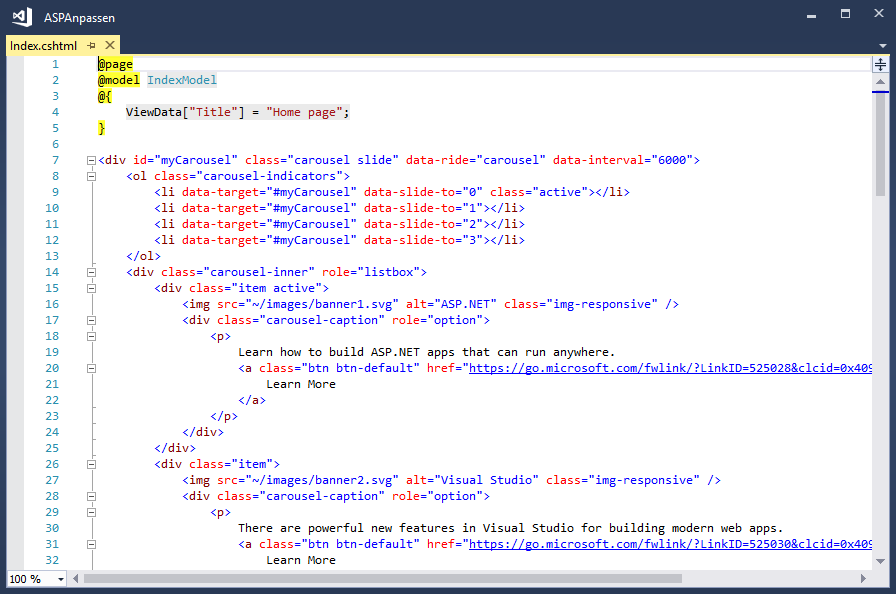Click the scrollbar up arrow triangle

pyautogui.click(x=878, y=79)
